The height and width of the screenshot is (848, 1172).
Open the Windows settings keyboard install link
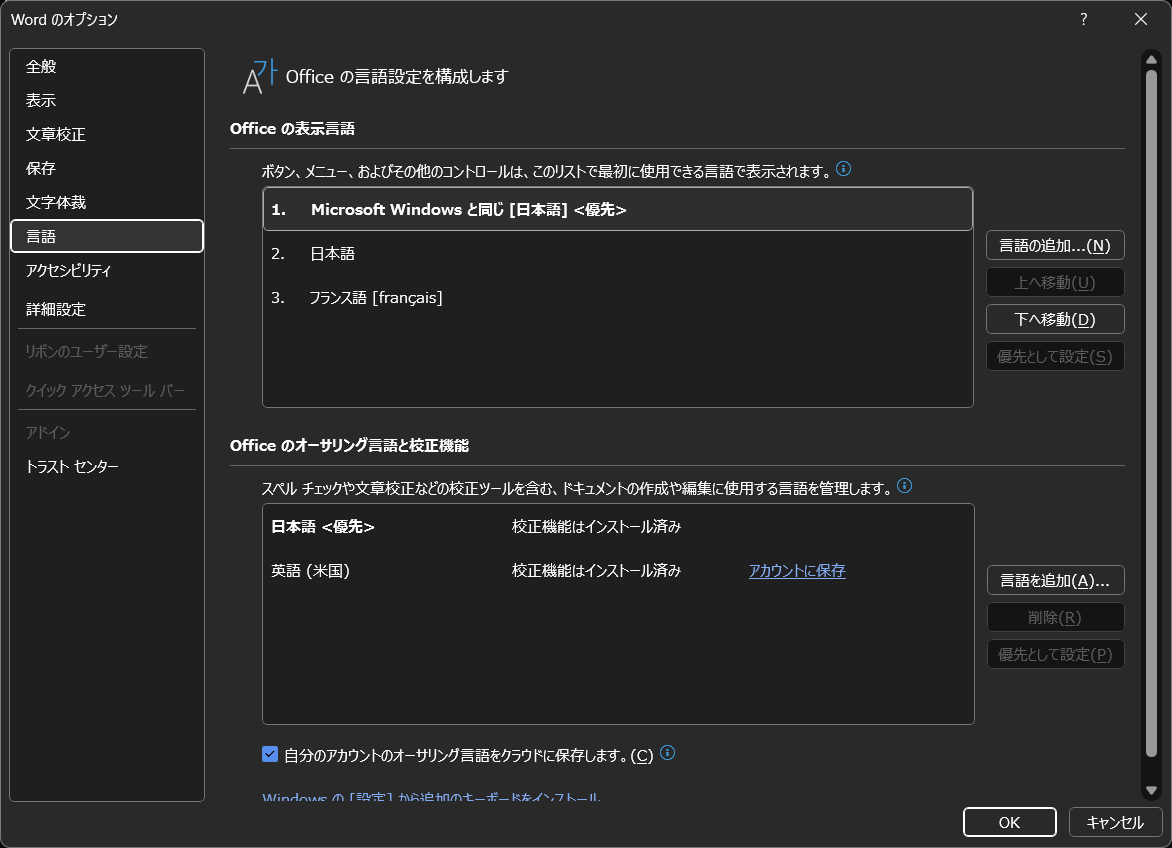(x=431, y=796)
